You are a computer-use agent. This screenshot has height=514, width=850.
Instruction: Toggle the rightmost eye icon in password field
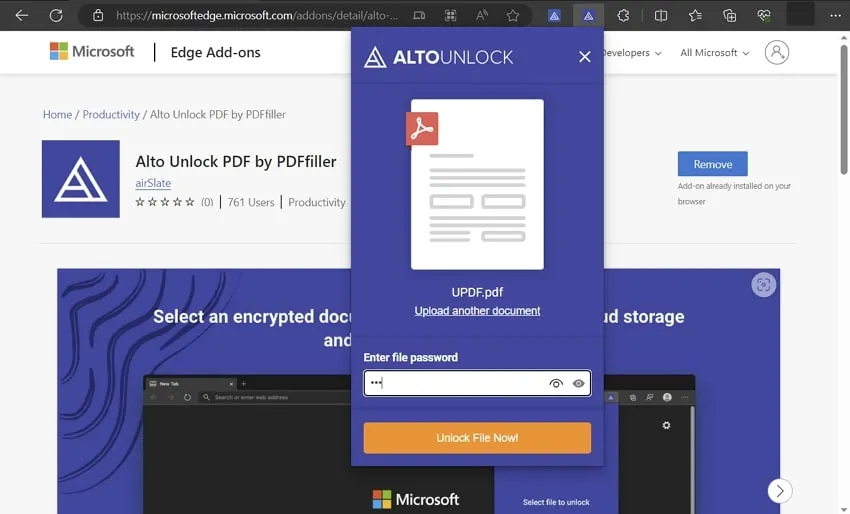(x=578, y=383)
